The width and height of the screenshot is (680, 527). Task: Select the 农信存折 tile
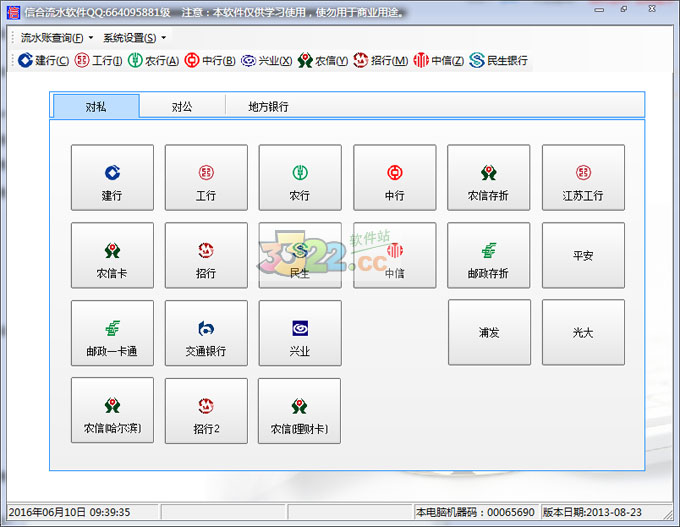[x=489, y=177]
